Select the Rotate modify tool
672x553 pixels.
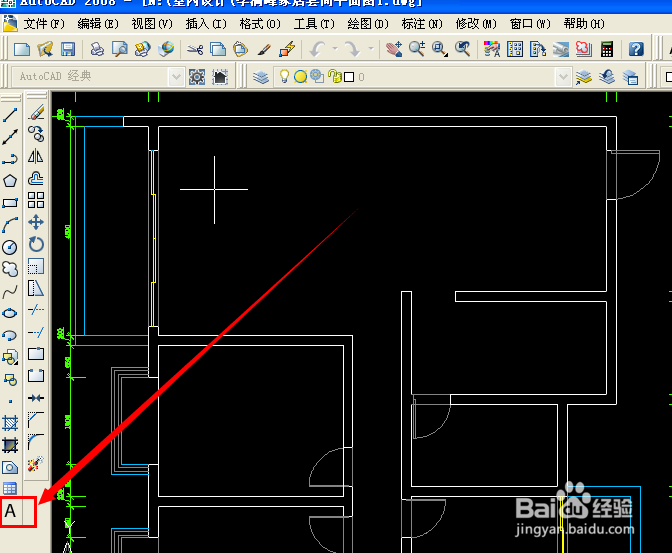point(36,244)
